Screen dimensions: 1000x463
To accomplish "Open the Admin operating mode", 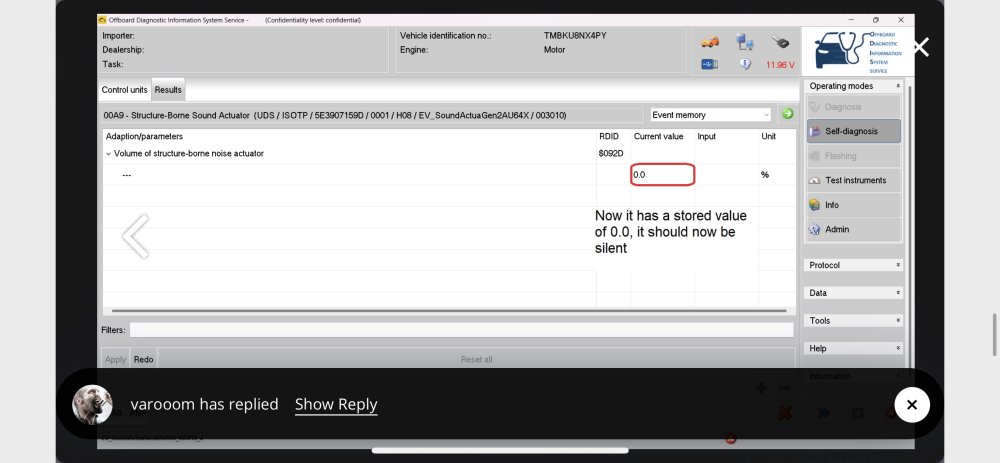I will 854,230.
